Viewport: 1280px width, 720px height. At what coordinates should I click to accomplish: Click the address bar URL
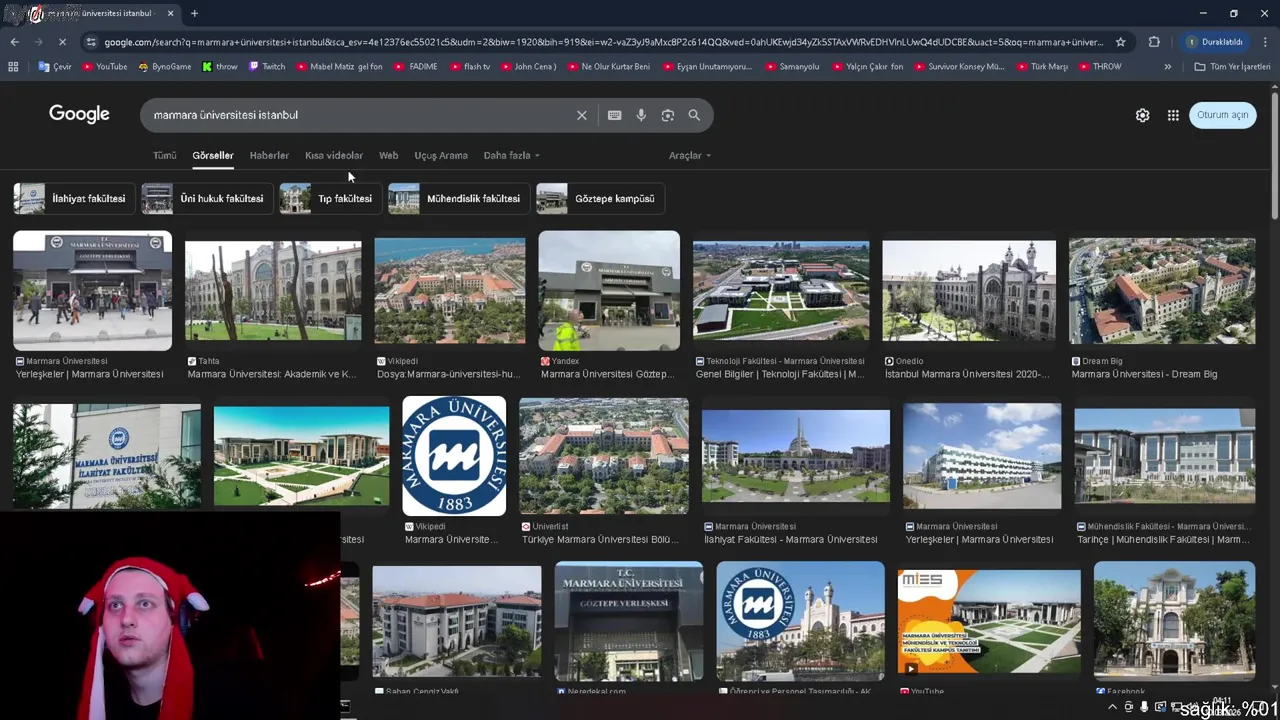click(x=603, y=42)
